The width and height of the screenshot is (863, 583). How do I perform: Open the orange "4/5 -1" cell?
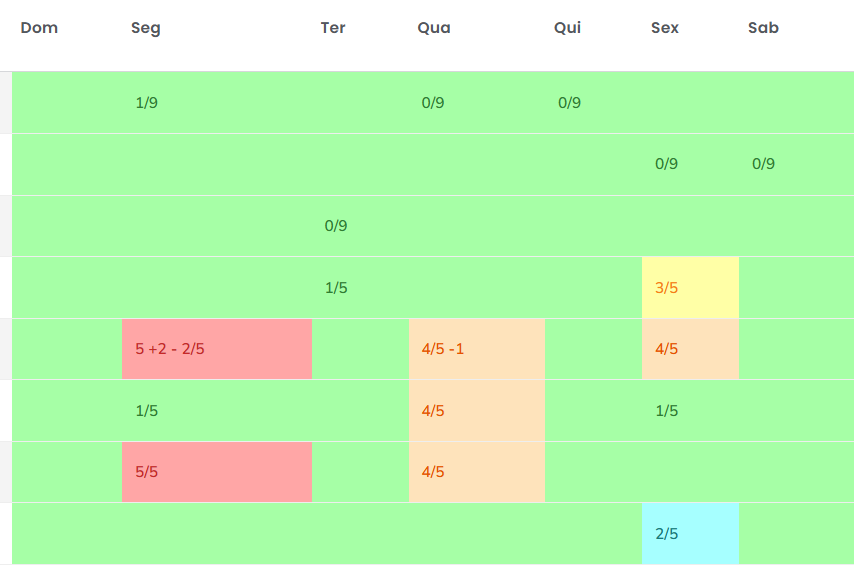tap(476, 349)
